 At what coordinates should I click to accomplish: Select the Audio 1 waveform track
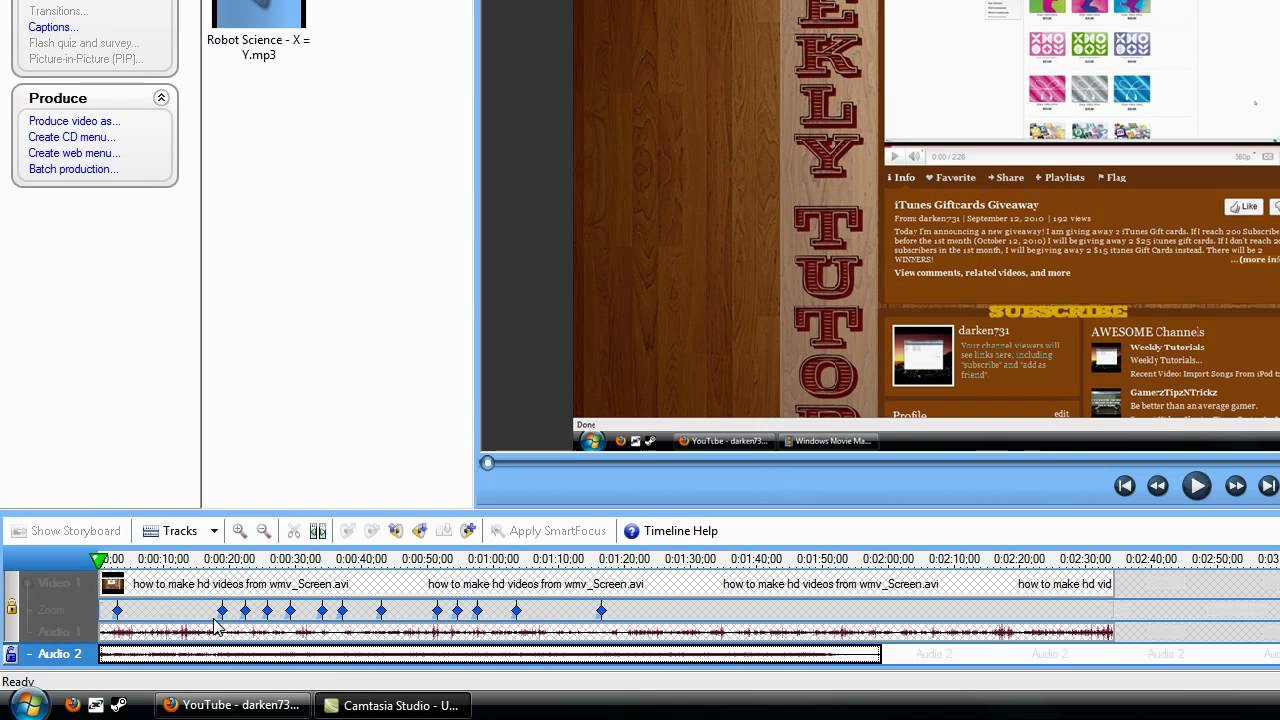point(606,632)
